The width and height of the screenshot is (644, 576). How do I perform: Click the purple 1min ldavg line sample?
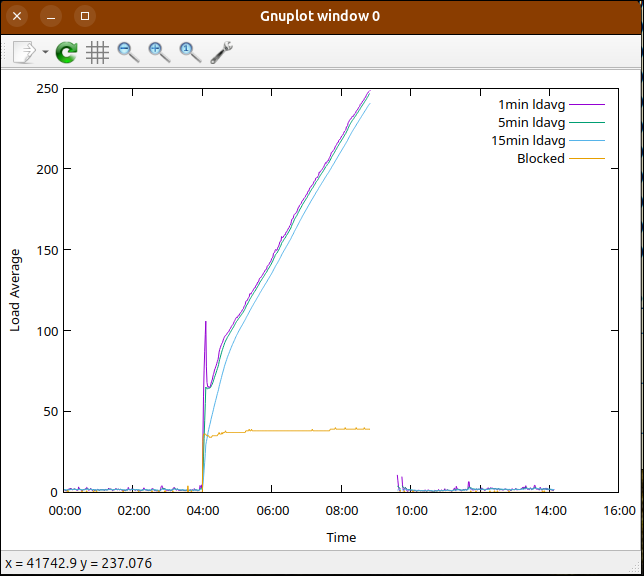(x=587, y=105)
